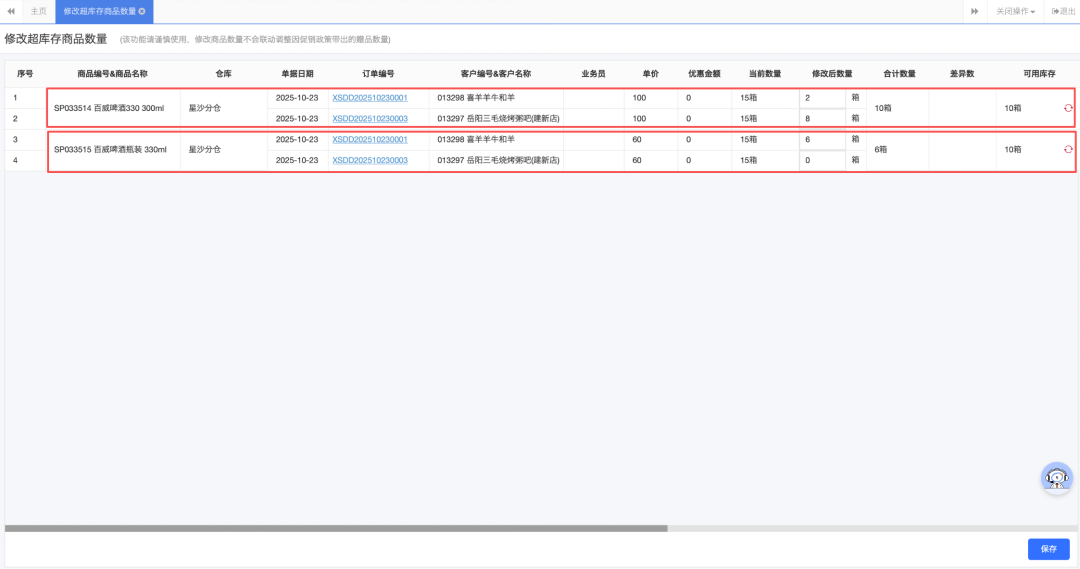The width and height of the screenshot is (1080, 569).
Task: Click the horizontal scrollbar thumb at bottom
Action: coord(336,528)
